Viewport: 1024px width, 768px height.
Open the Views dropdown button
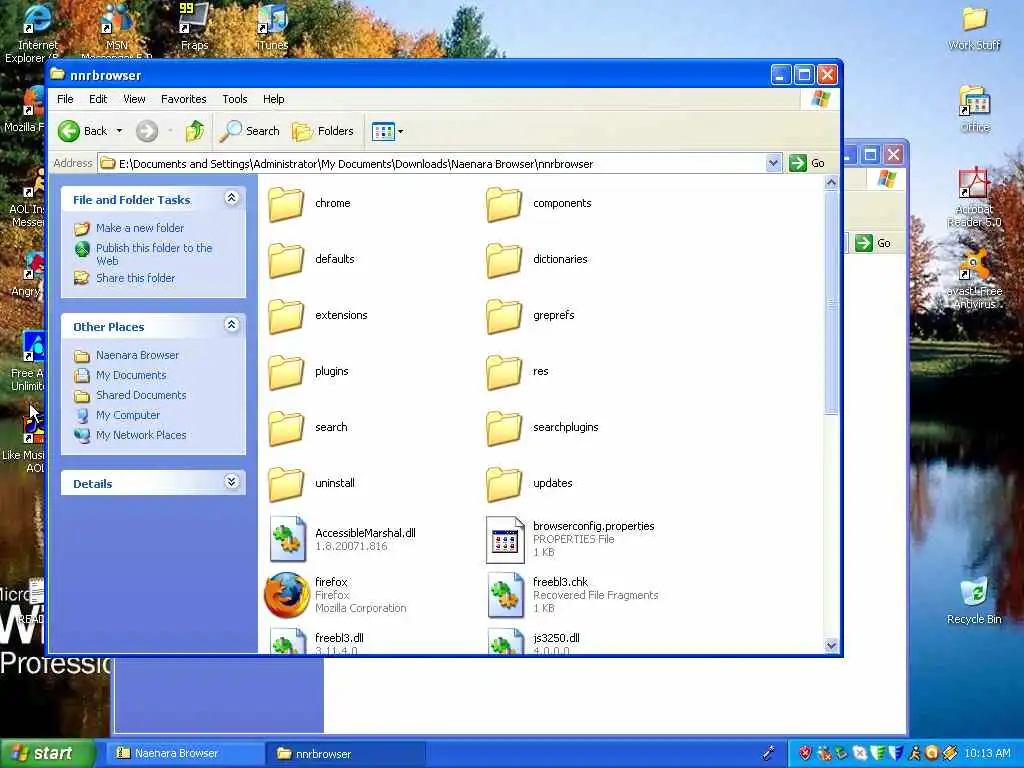(x=387, y=131)
